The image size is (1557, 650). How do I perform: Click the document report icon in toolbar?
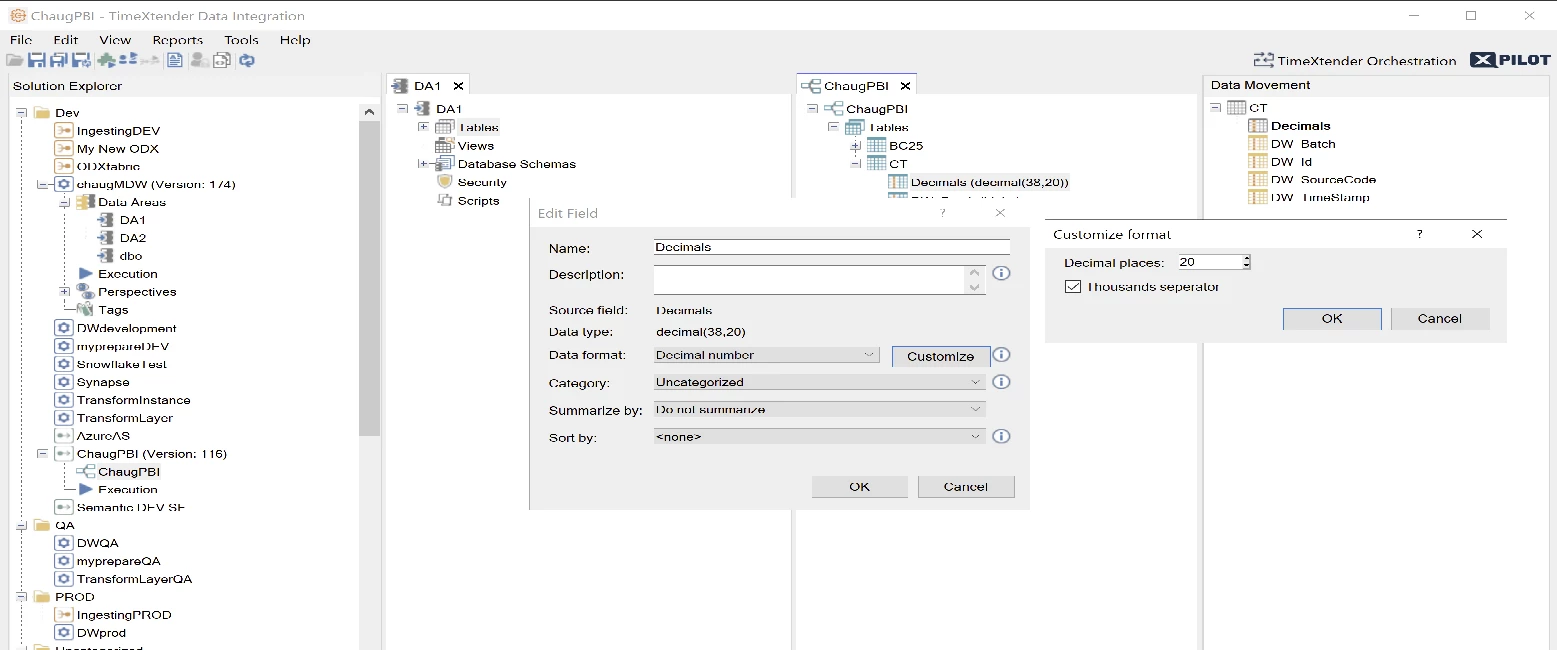click(x=175, y=60)
